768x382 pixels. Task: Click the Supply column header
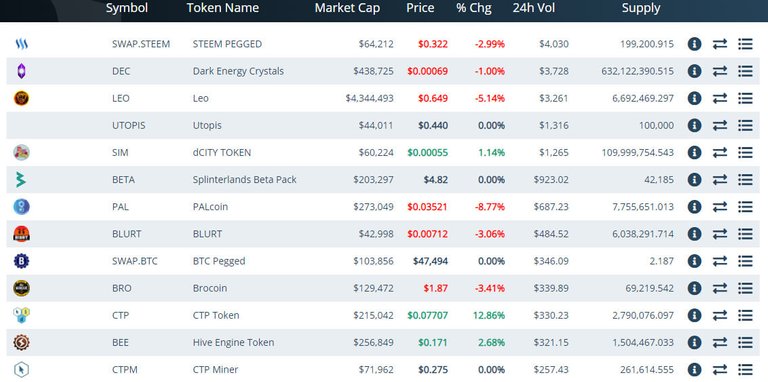pyautogui.click(x=641, y=8)
